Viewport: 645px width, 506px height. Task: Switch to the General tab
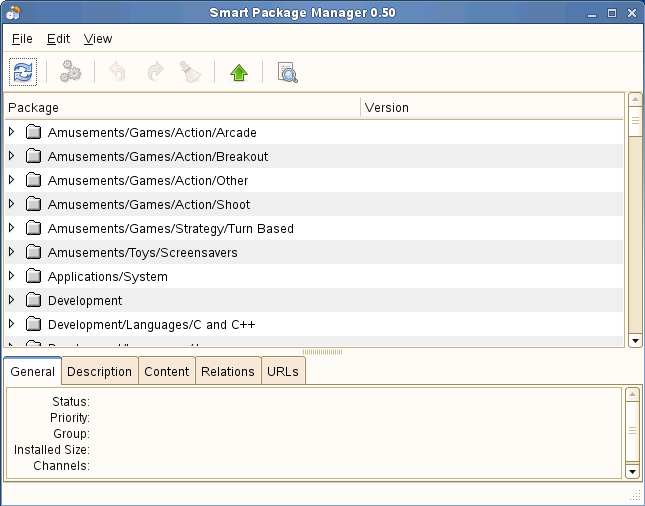point(32,371)
